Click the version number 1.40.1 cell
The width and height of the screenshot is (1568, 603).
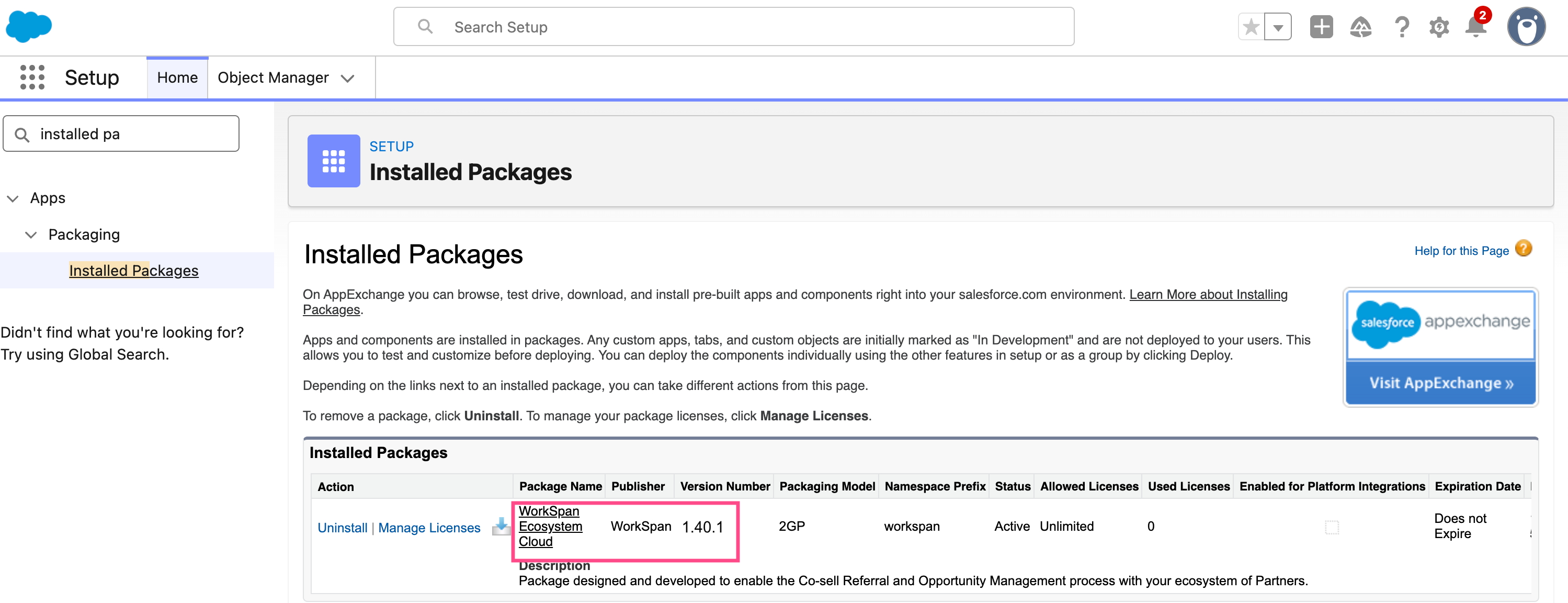702,527
